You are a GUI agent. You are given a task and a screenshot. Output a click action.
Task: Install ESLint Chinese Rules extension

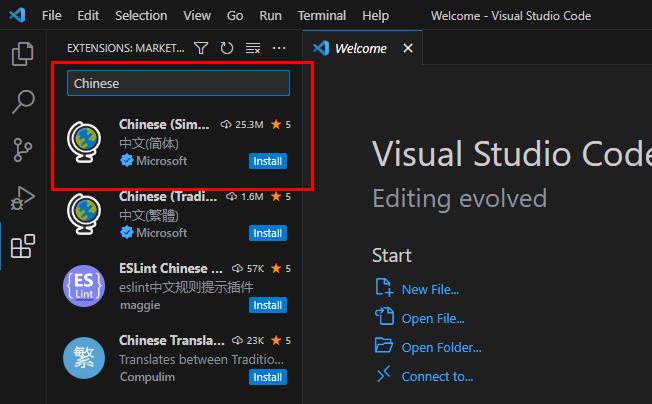(x=268, y=305)
